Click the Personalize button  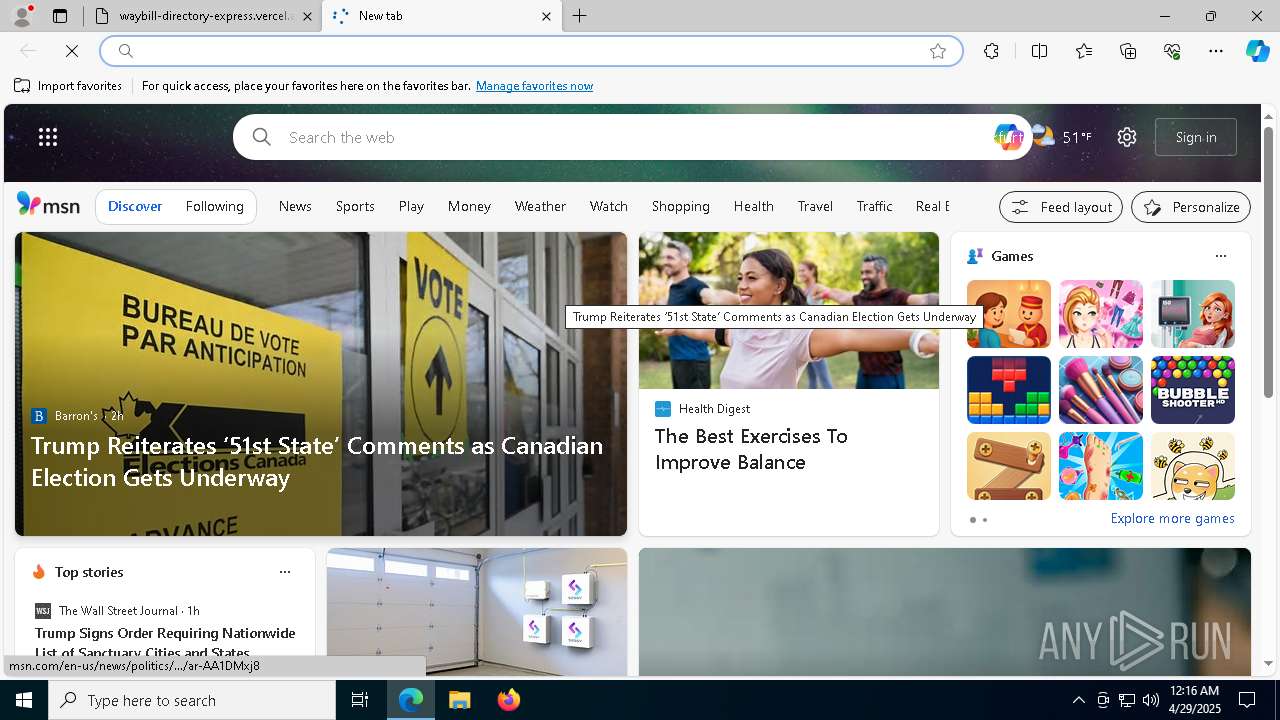[x=1191, y=207]
